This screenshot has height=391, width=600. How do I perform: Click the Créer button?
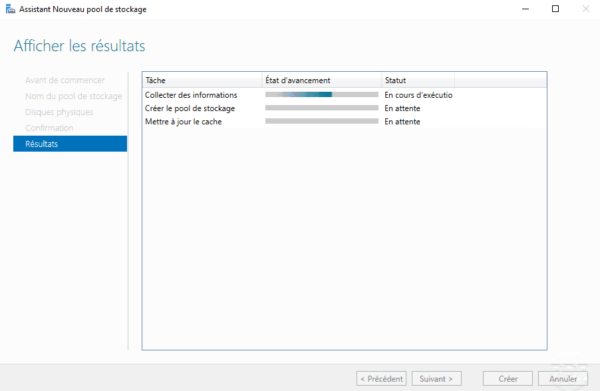508,379
